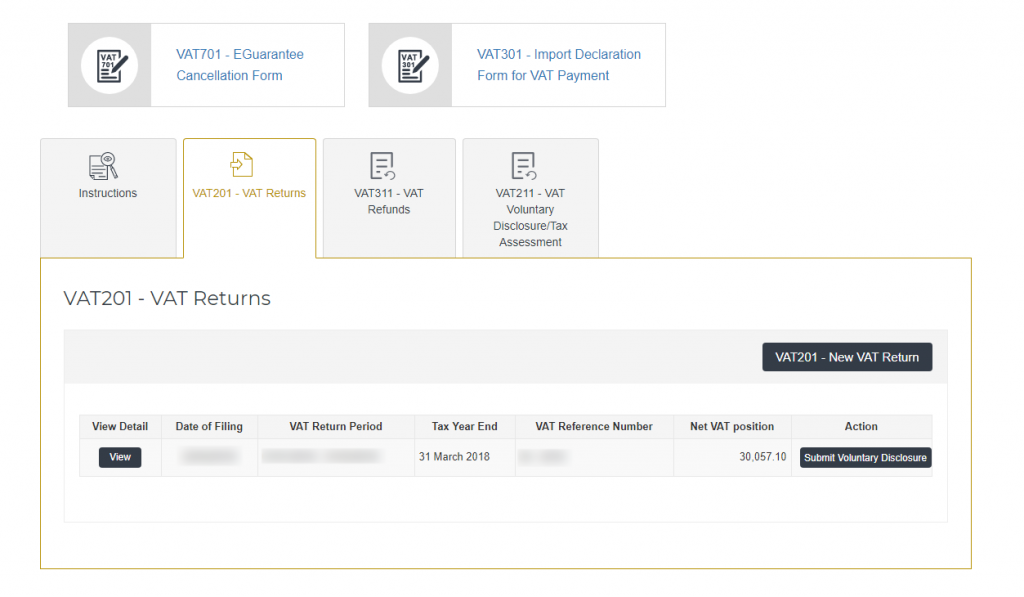The width and height of the screenshot is (1024, 597).
Task: Click the 30,057.10 net VAT value
Action: click(763, 457)
